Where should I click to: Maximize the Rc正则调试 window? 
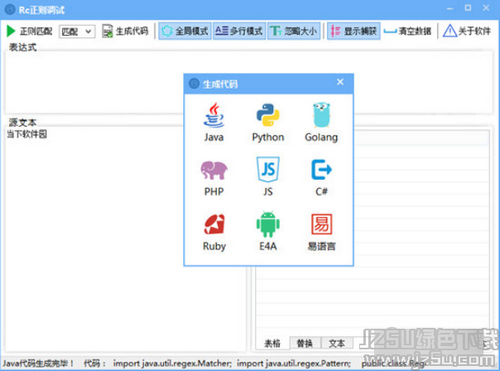click(x=468, y=8)
